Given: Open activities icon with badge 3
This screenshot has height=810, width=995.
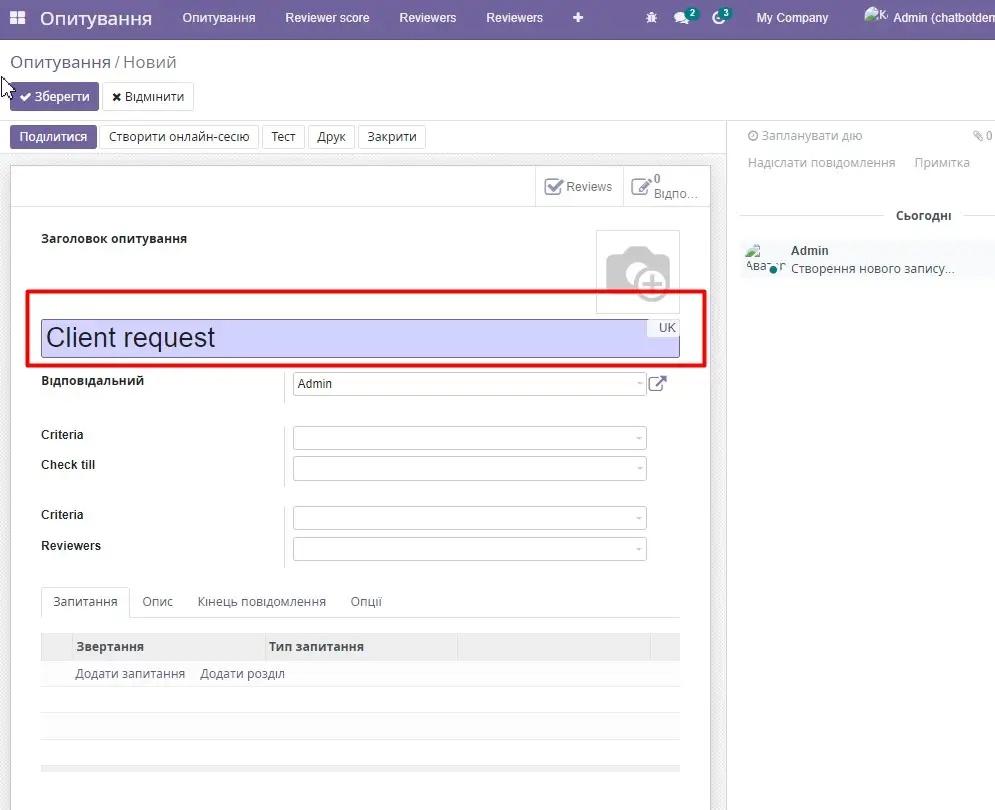Looking at the screenshot, I should 719,17.
